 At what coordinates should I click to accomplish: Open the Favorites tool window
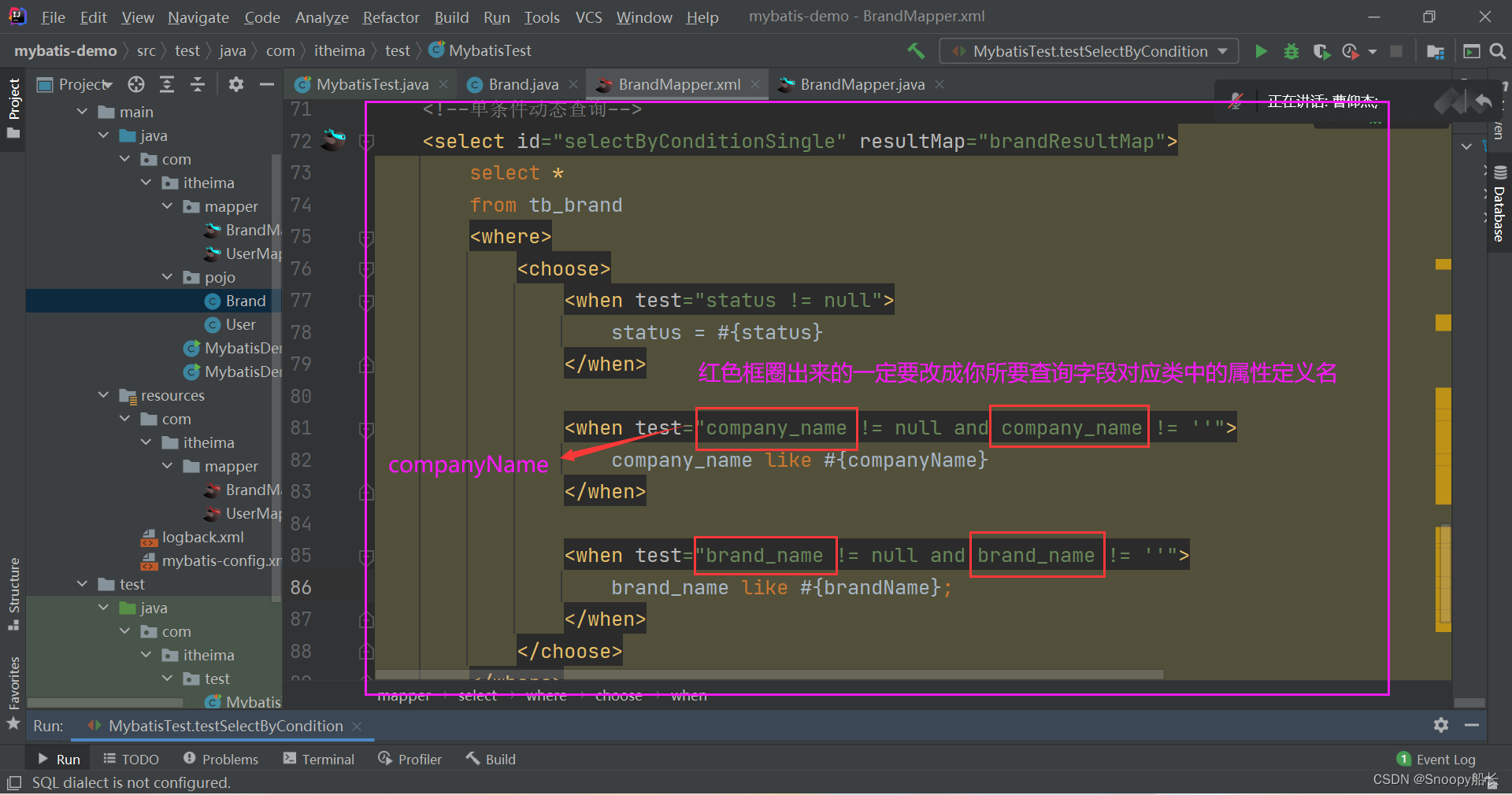click(x=13, y=691)
